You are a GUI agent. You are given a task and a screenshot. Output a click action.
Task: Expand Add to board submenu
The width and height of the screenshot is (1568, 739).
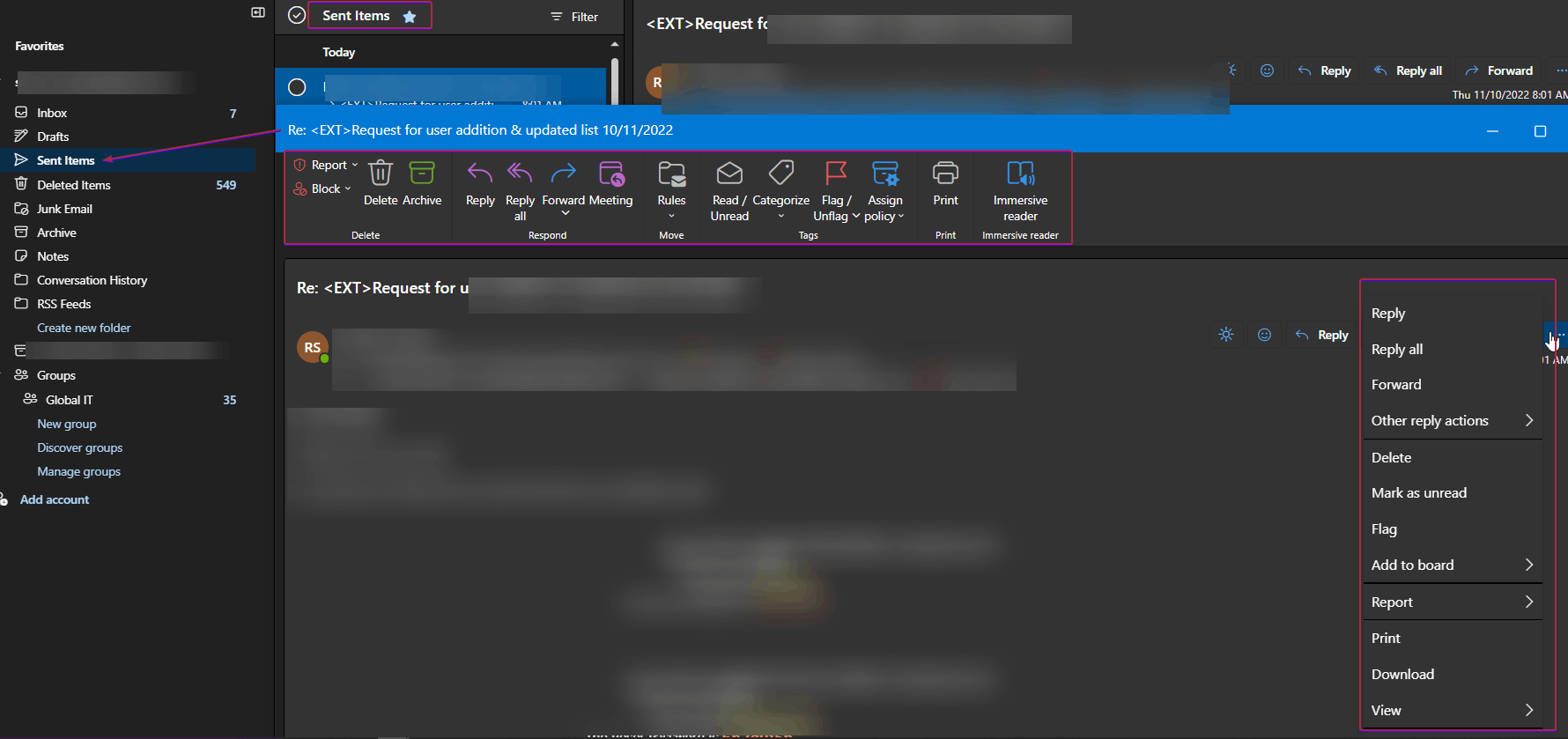pyautogui.click(x=1453, y=565)
